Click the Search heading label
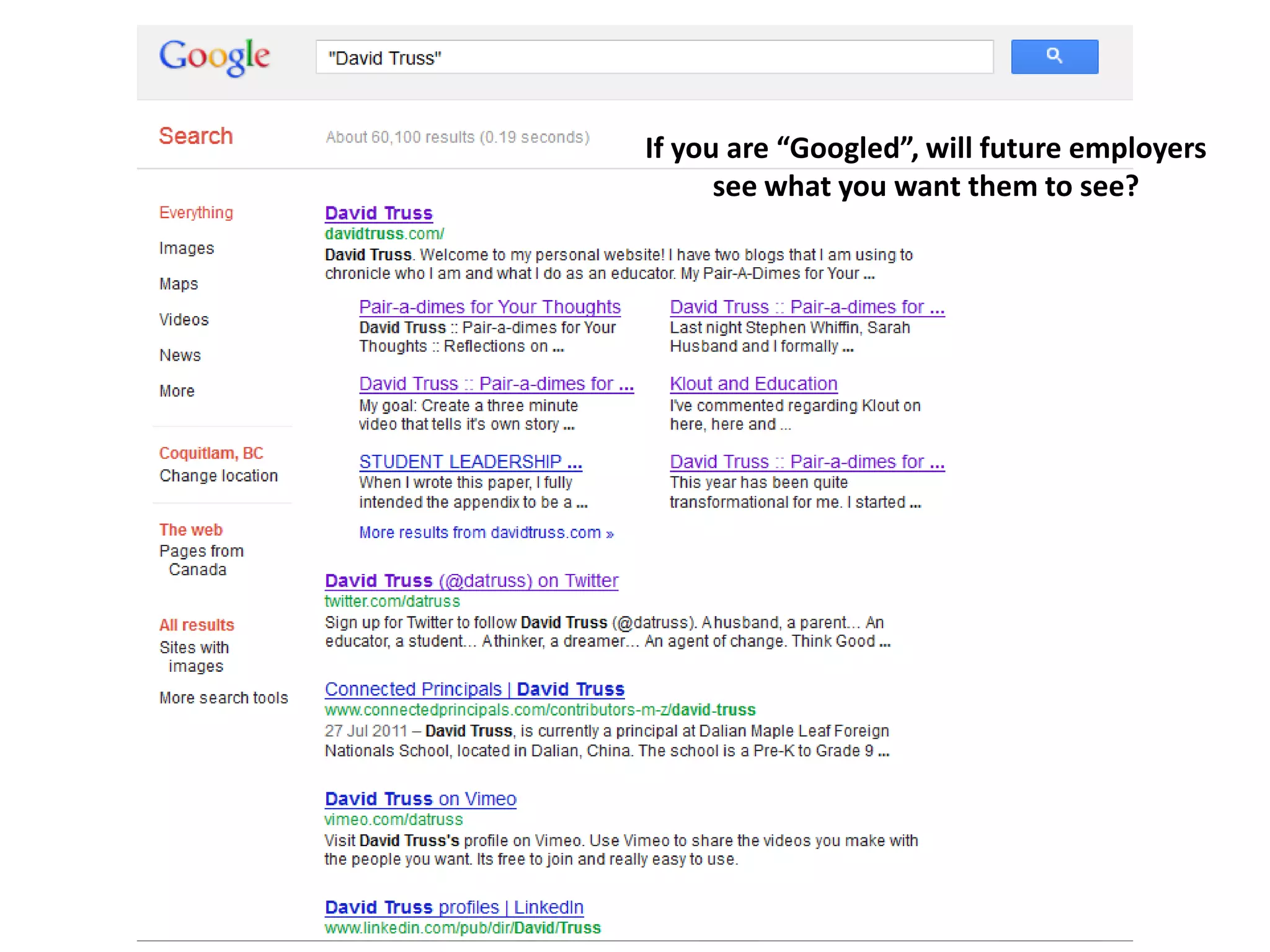Screen dimensions: 1270x952 196,136
